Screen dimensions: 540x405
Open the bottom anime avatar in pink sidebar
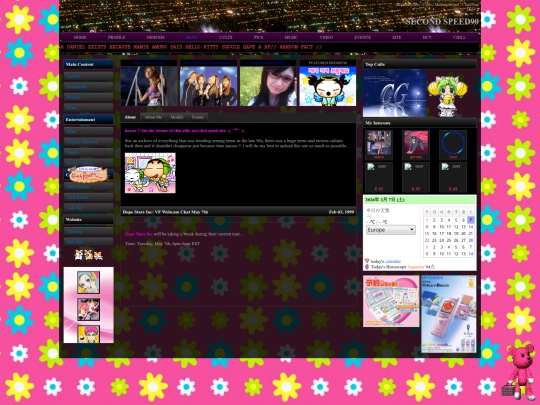89,334
